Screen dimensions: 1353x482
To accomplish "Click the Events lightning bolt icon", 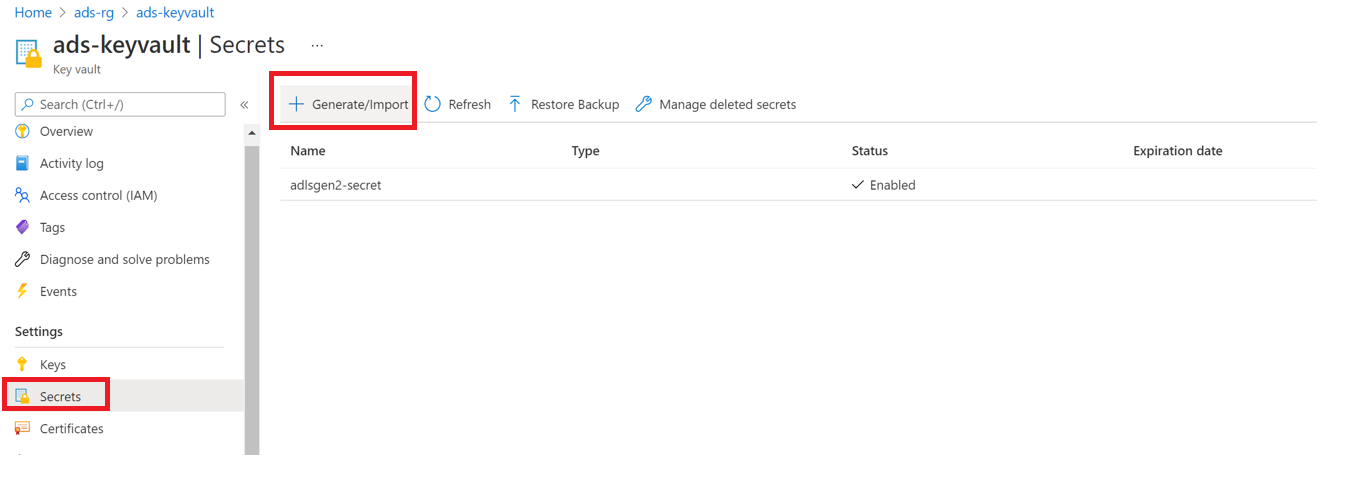I will (22, 291).
